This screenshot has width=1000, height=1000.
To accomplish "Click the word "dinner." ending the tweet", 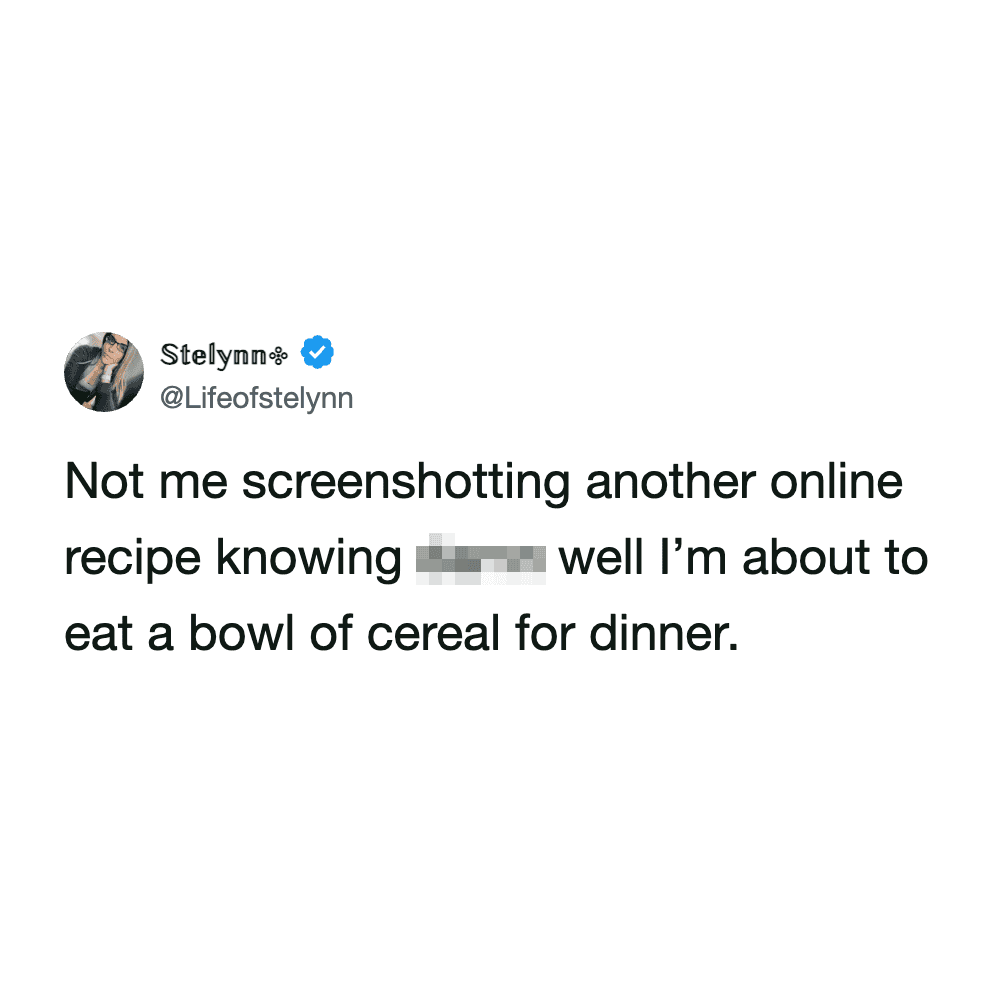I will 663,635.
